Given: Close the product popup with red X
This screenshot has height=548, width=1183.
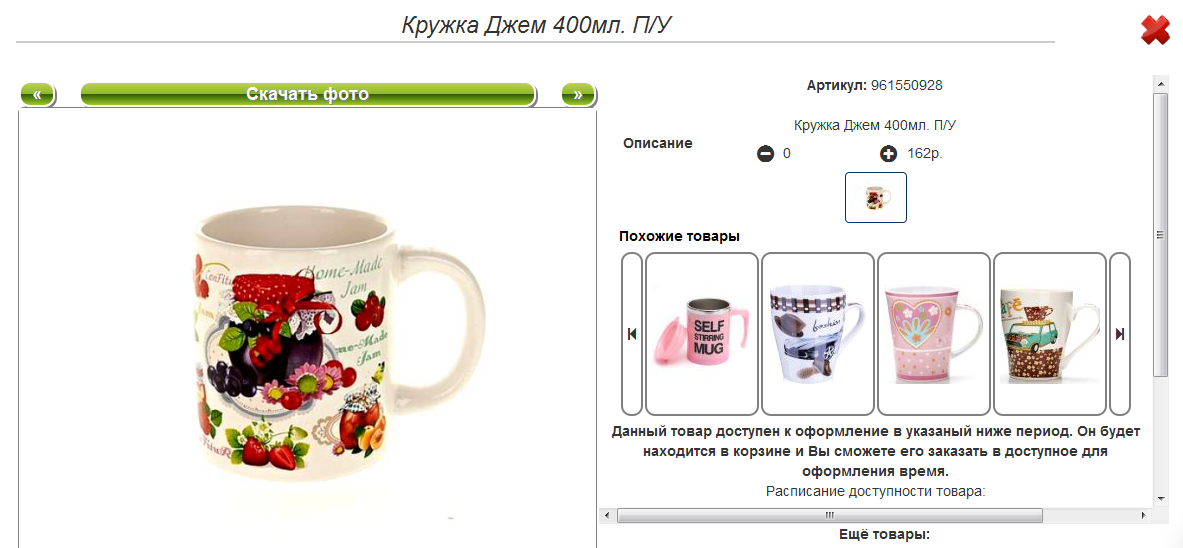Looking at the screenshot, I should [x=1154, y=30].
